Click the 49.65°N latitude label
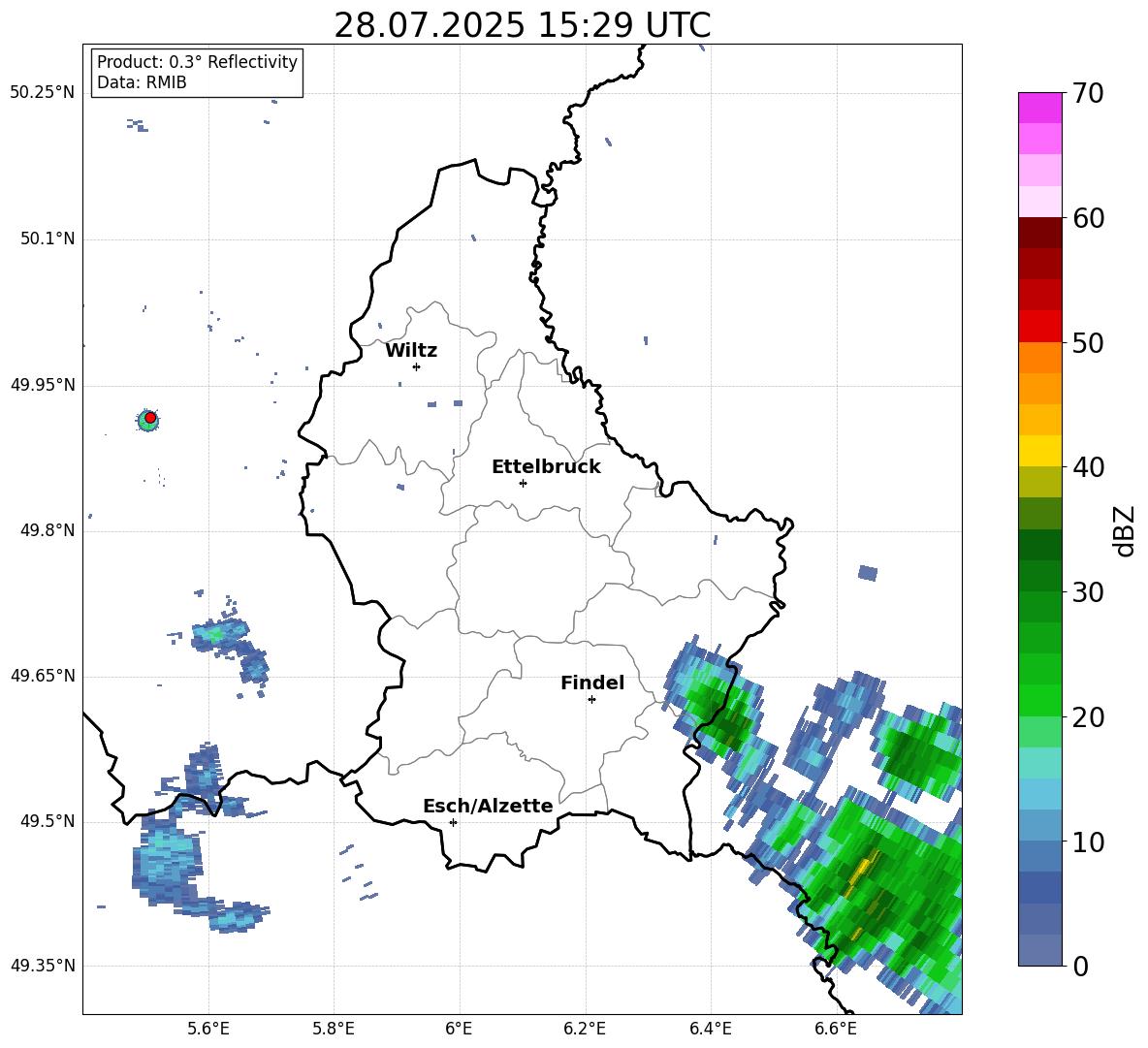Viewport: 1148px width, 1048px height. 43,676
